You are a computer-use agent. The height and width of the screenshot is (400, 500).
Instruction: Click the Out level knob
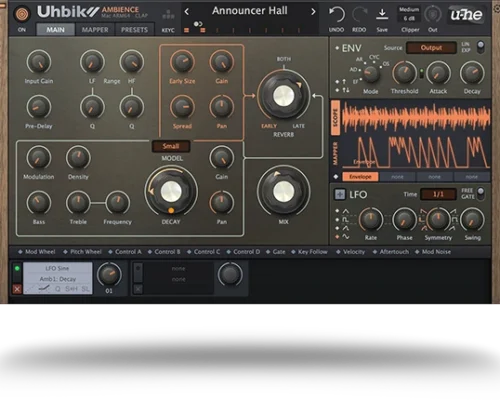pos(433,15)
